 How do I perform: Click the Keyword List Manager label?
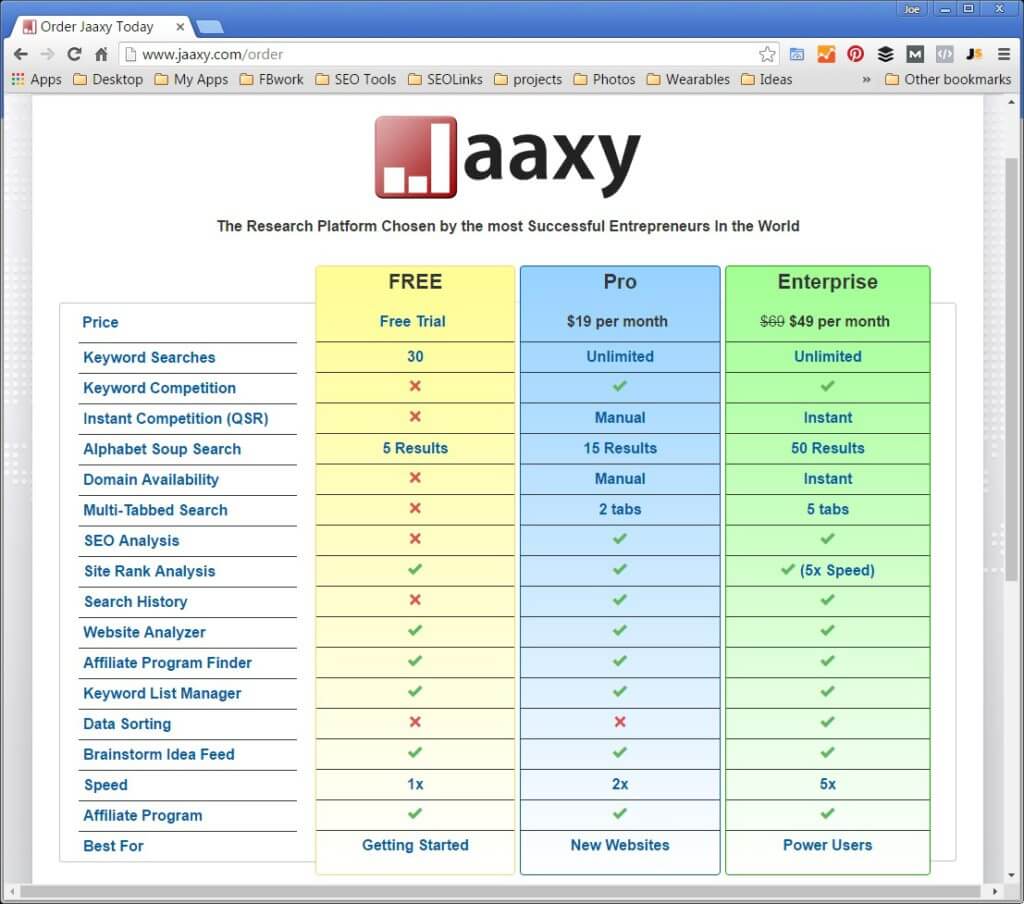(162, 694)
